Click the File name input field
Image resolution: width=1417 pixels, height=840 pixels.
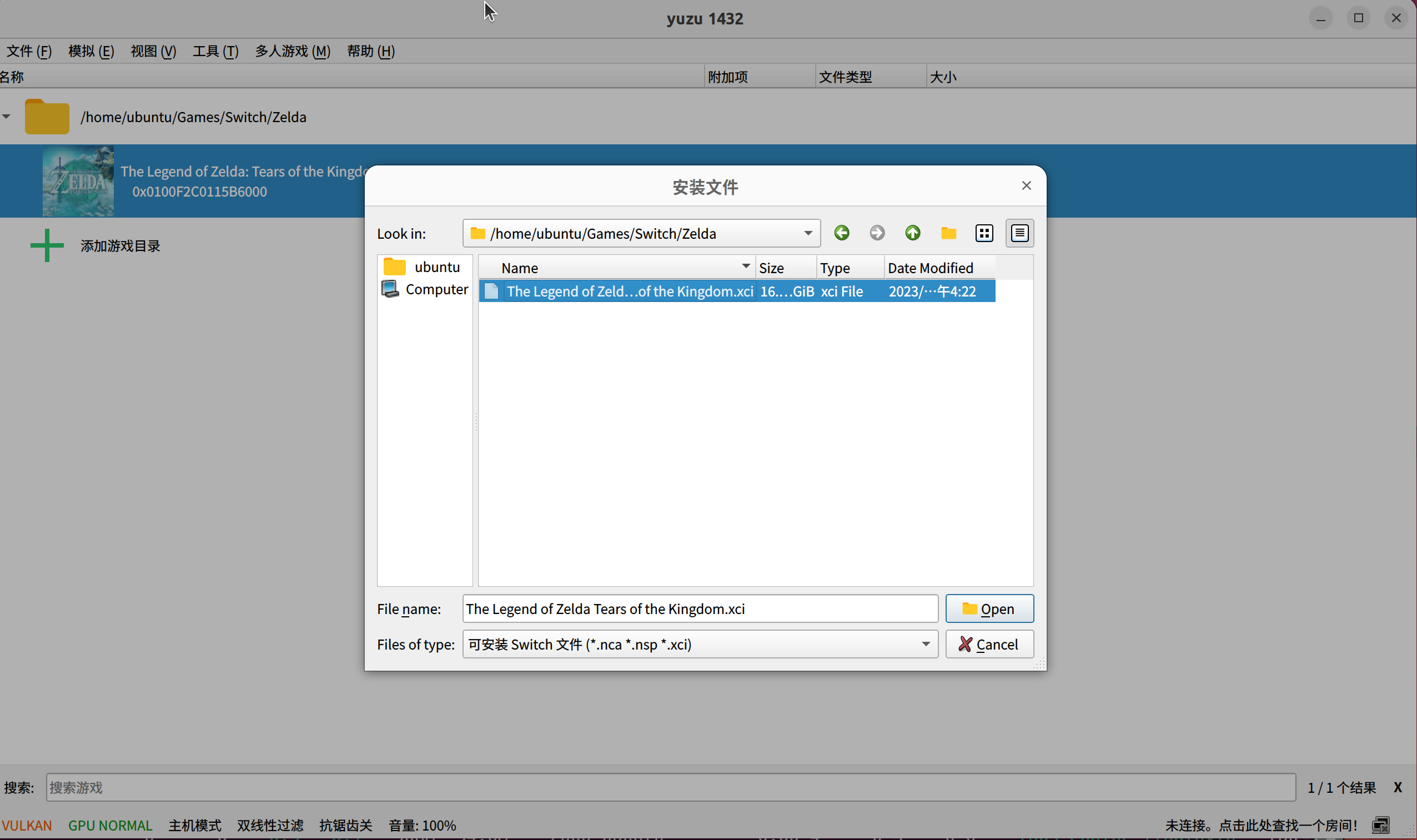(700, 608)
